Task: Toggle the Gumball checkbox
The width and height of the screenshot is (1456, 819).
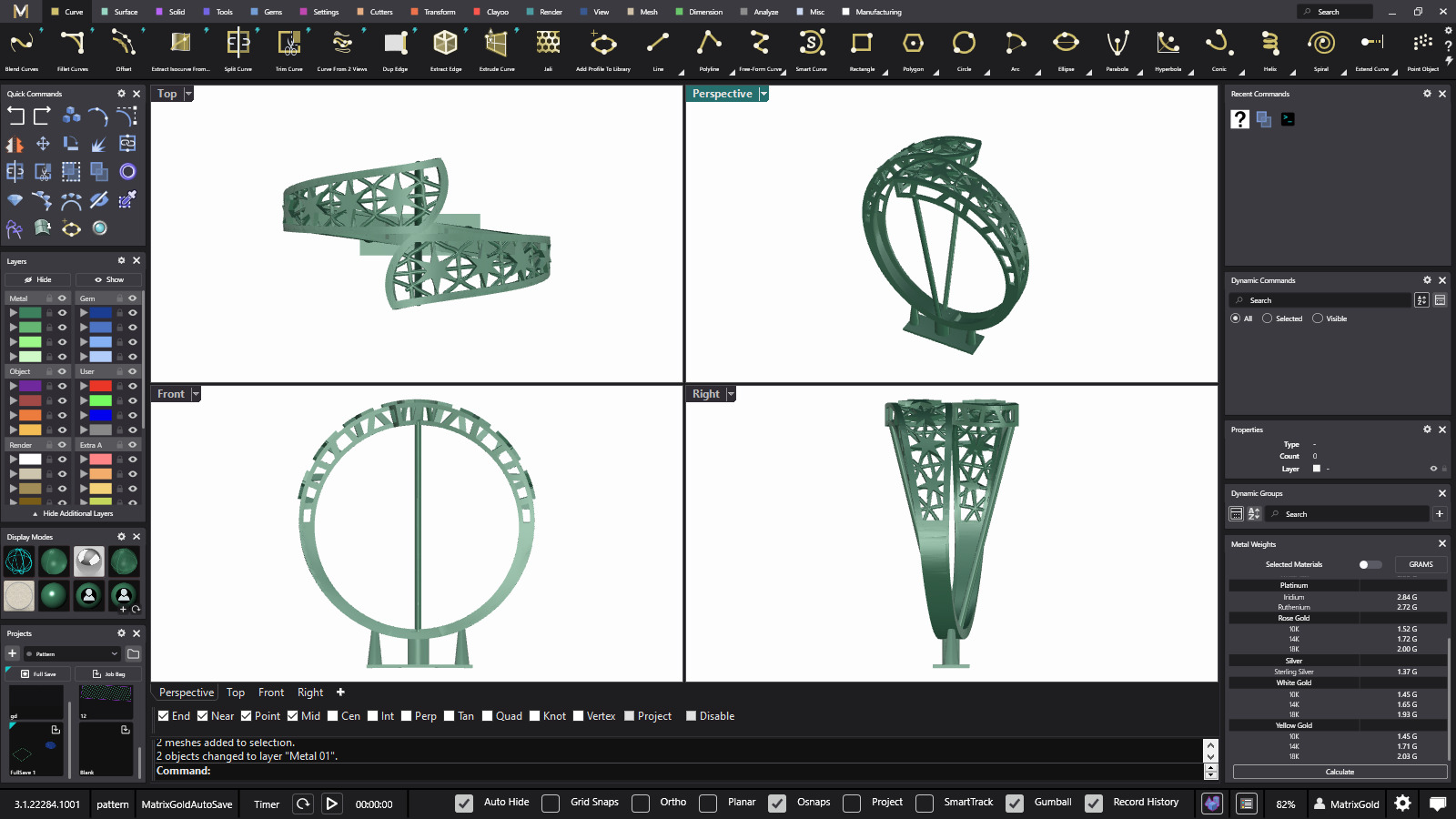Action: coord(1015,803)
